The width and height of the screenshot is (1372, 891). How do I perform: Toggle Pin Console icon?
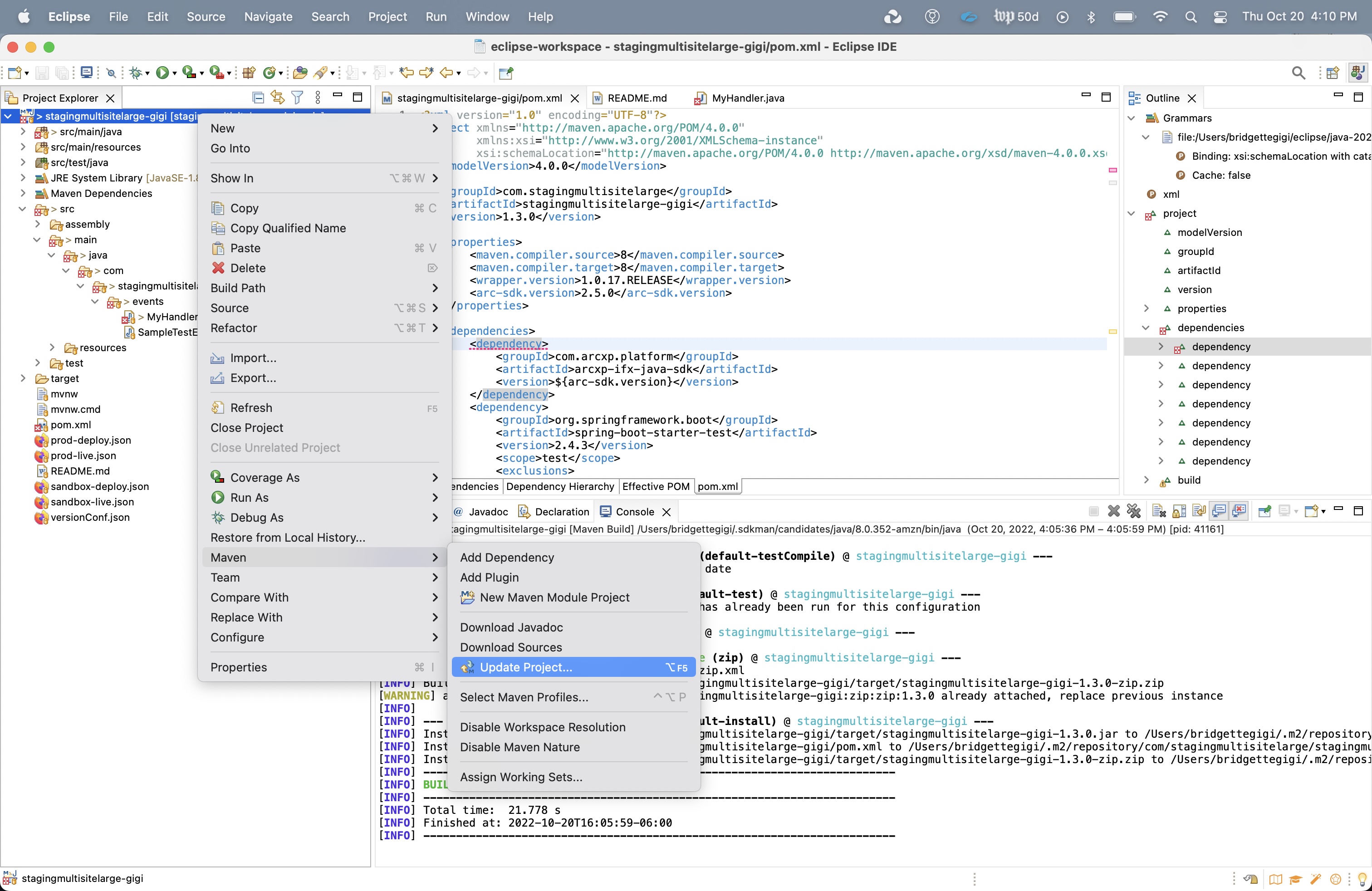(x=1265, y=511)
